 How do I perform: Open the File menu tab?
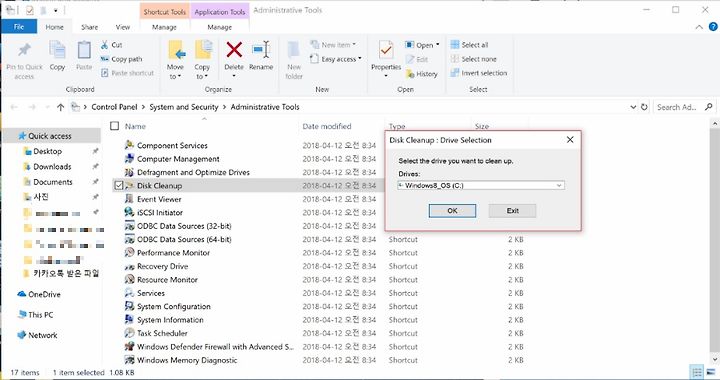[x=19, y=27]
